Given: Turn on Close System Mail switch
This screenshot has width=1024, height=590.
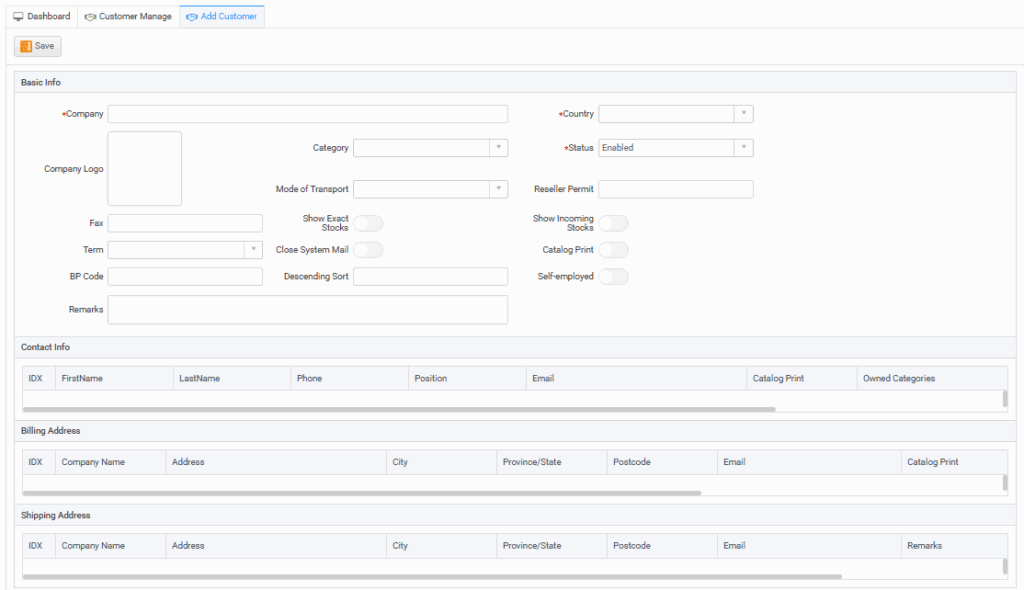Looking at the screenshot, I should coord(368,250).
